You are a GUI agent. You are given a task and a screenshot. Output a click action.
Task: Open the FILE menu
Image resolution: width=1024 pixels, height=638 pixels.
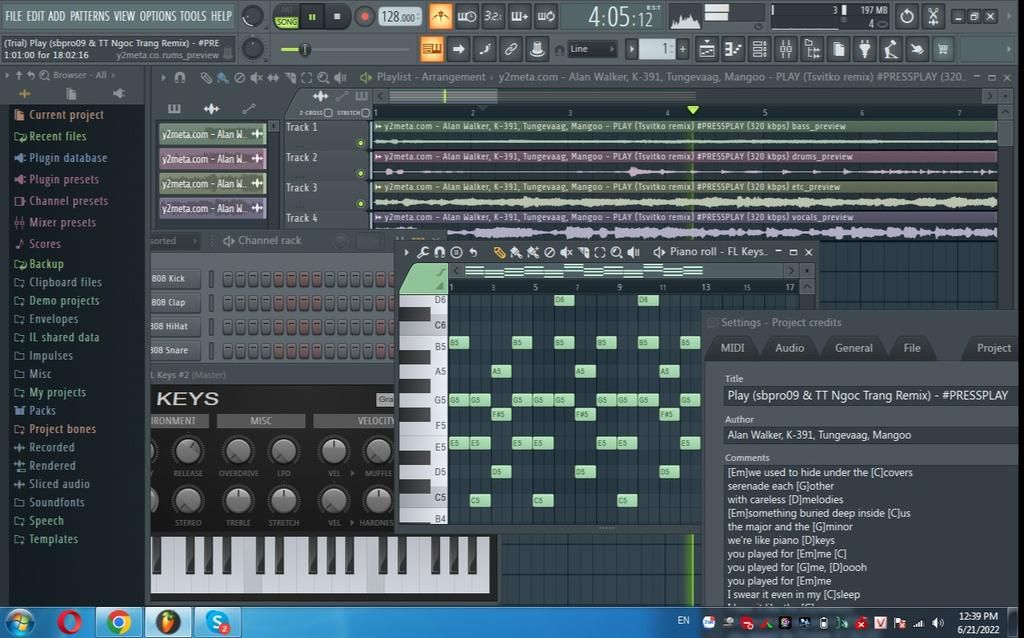(x=13, y=16)
